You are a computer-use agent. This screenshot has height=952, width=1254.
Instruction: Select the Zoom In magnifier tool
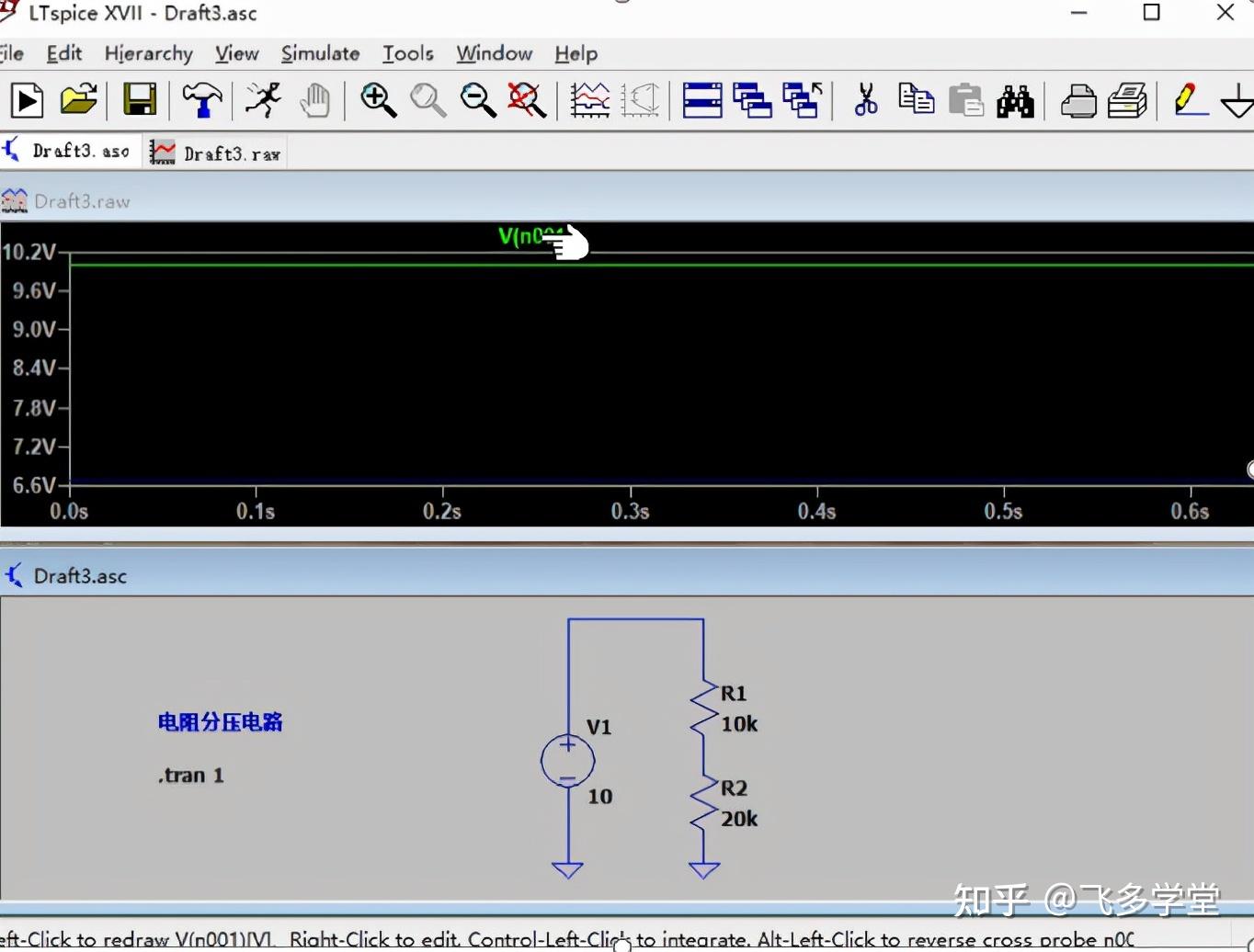coord(379,100)
